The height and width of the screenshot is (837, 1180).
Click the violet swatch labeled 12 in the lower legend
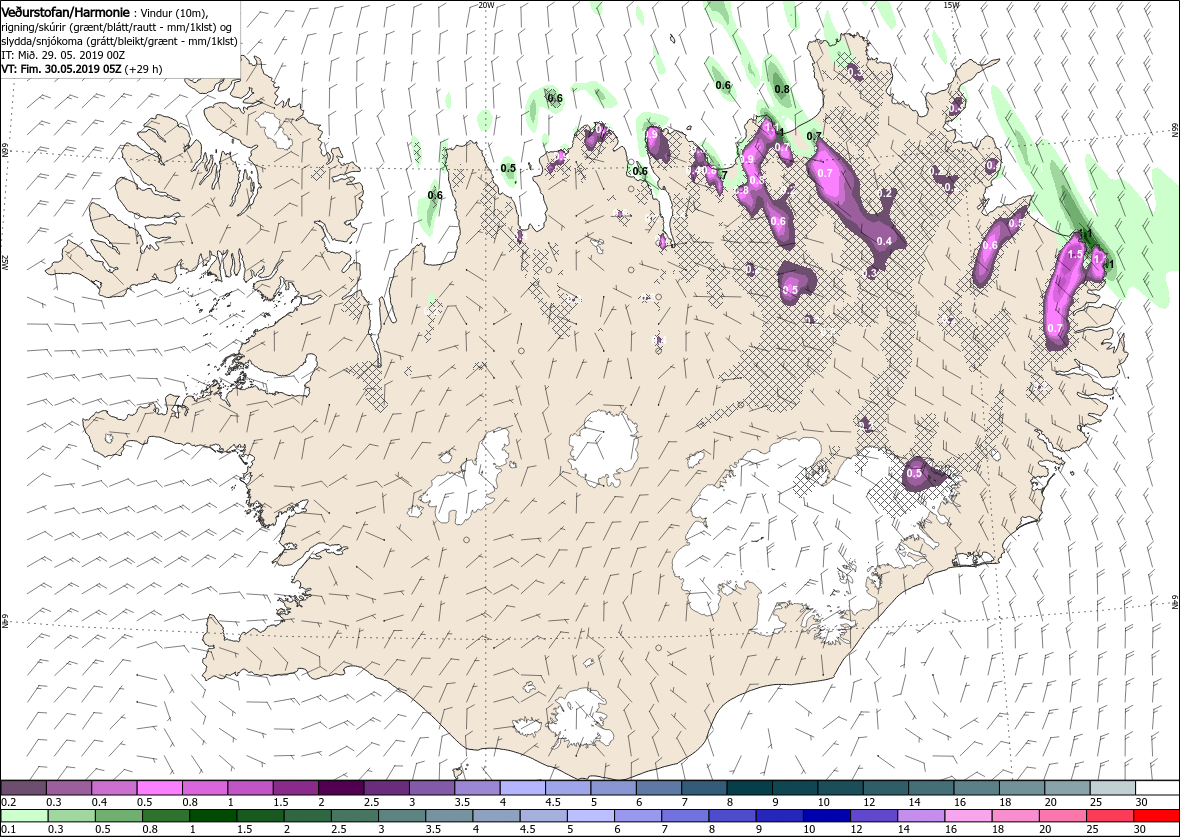[x=874, y=816]
